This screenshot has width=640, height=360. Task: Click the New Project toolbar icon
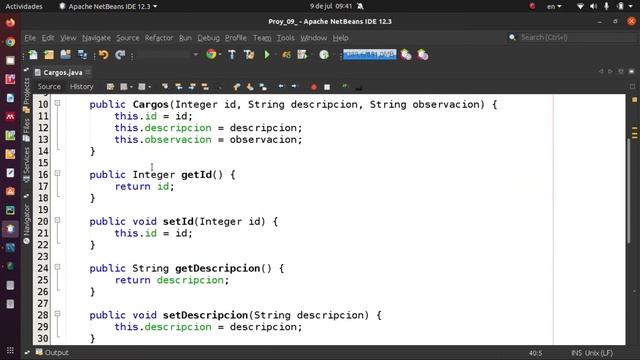pyautogui.click(x=49, y=55)
